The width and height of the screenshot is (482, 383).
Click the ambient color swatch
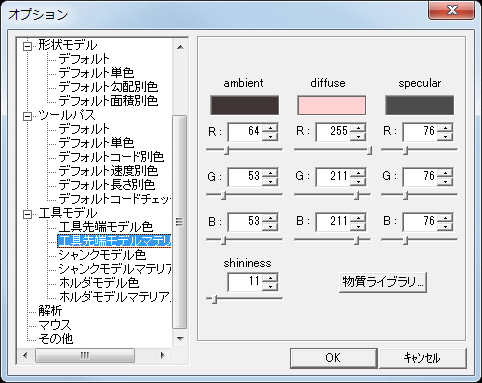pos(244,105)
